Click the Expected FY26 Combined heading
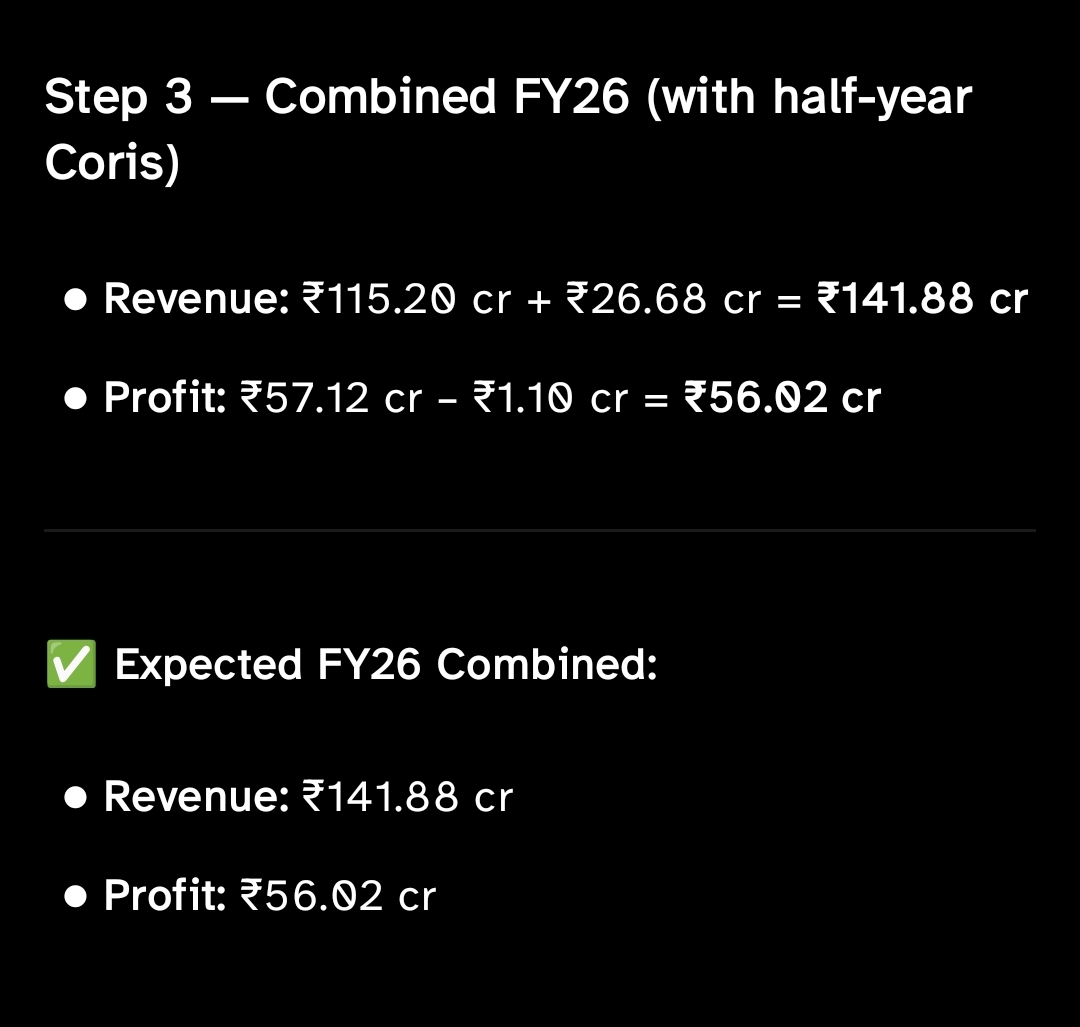Viewport: 1080px width, 1027px height. (386, 665)
